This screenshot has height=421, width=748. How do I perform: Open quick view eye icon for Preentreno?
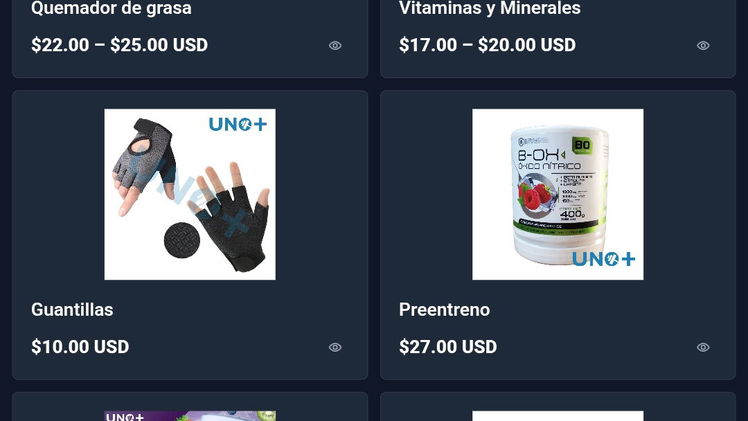point(703,347)
